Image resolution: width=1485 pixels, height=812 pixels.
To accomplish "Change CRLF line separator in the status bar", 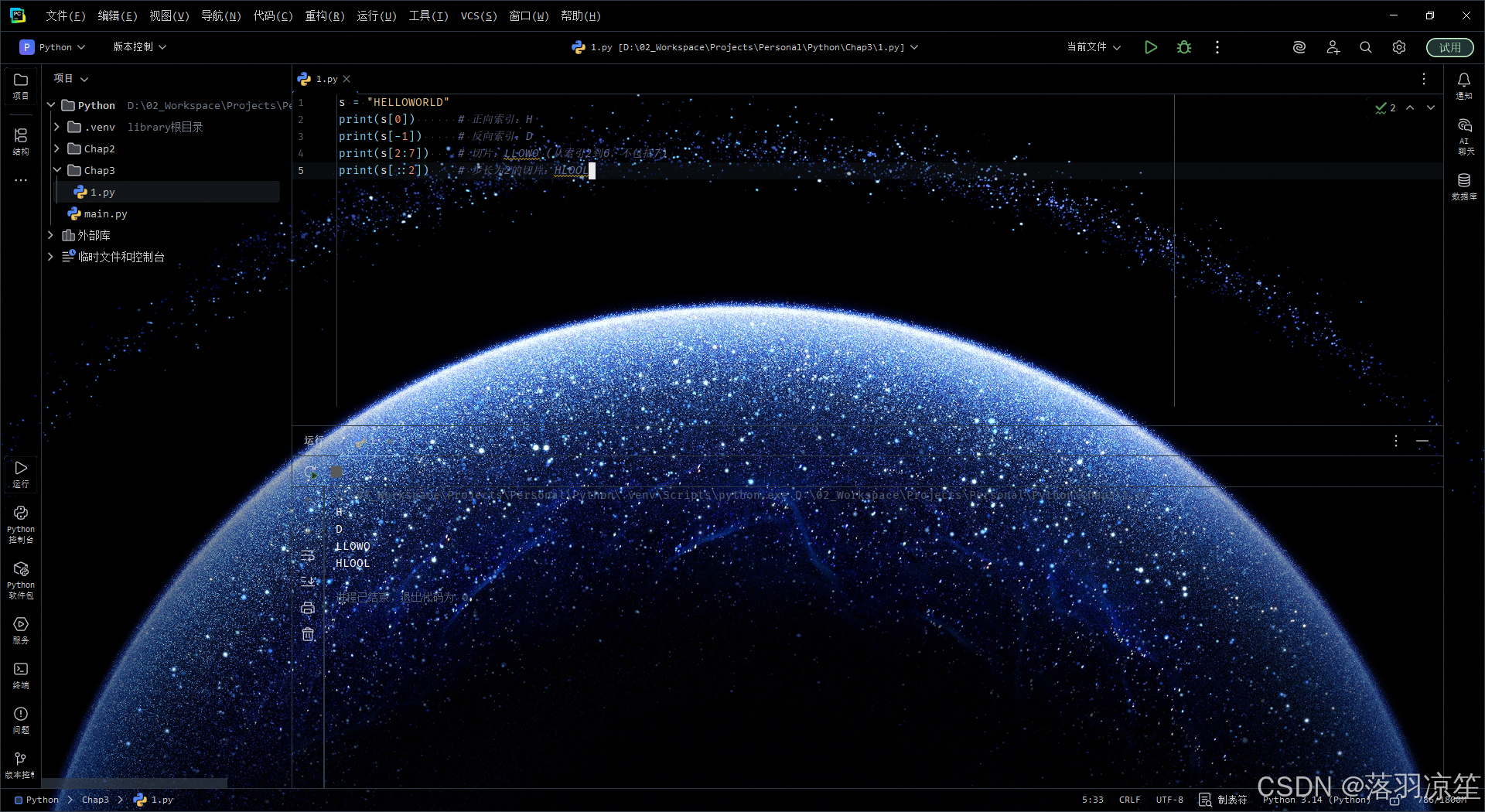I will [x=1129, y=800].
